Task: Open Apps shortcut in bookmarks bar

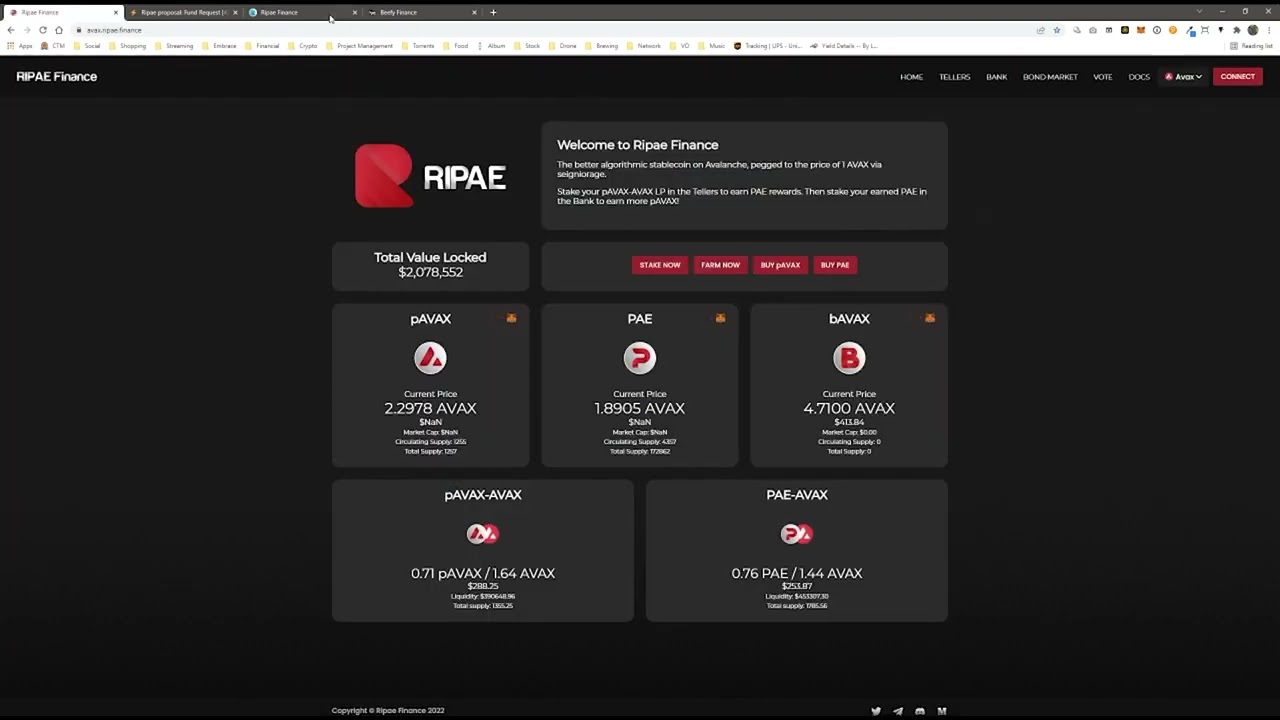Action: [x=20, y=46]
